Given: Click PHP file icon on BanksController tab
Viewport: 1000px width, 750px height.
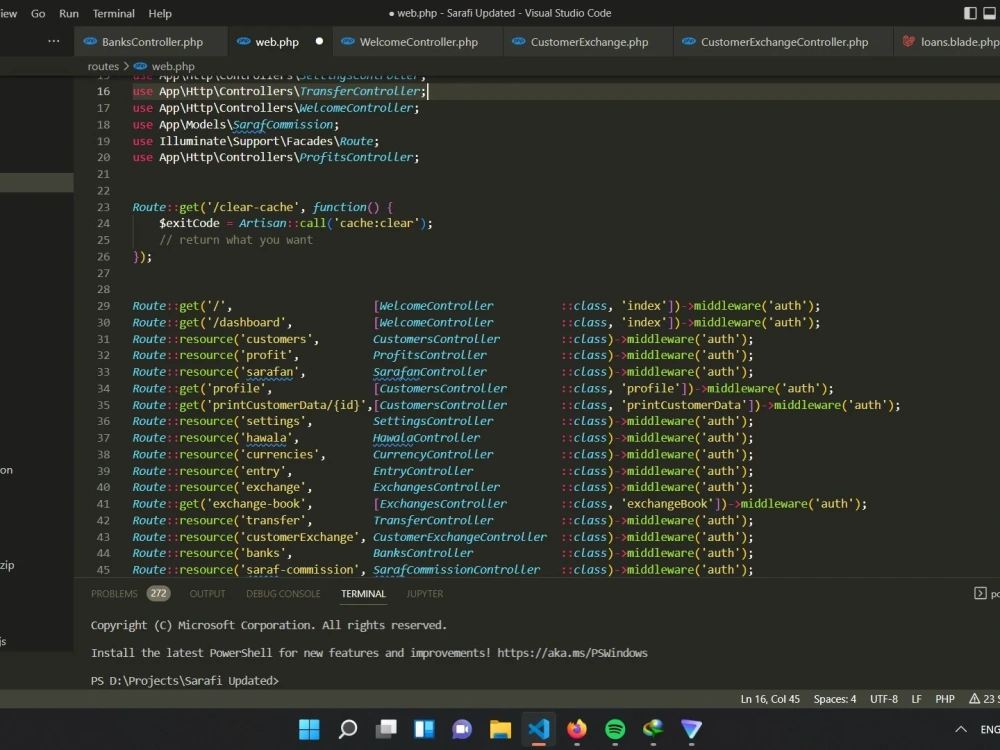Looking at the screenshot, I should 90,41.
